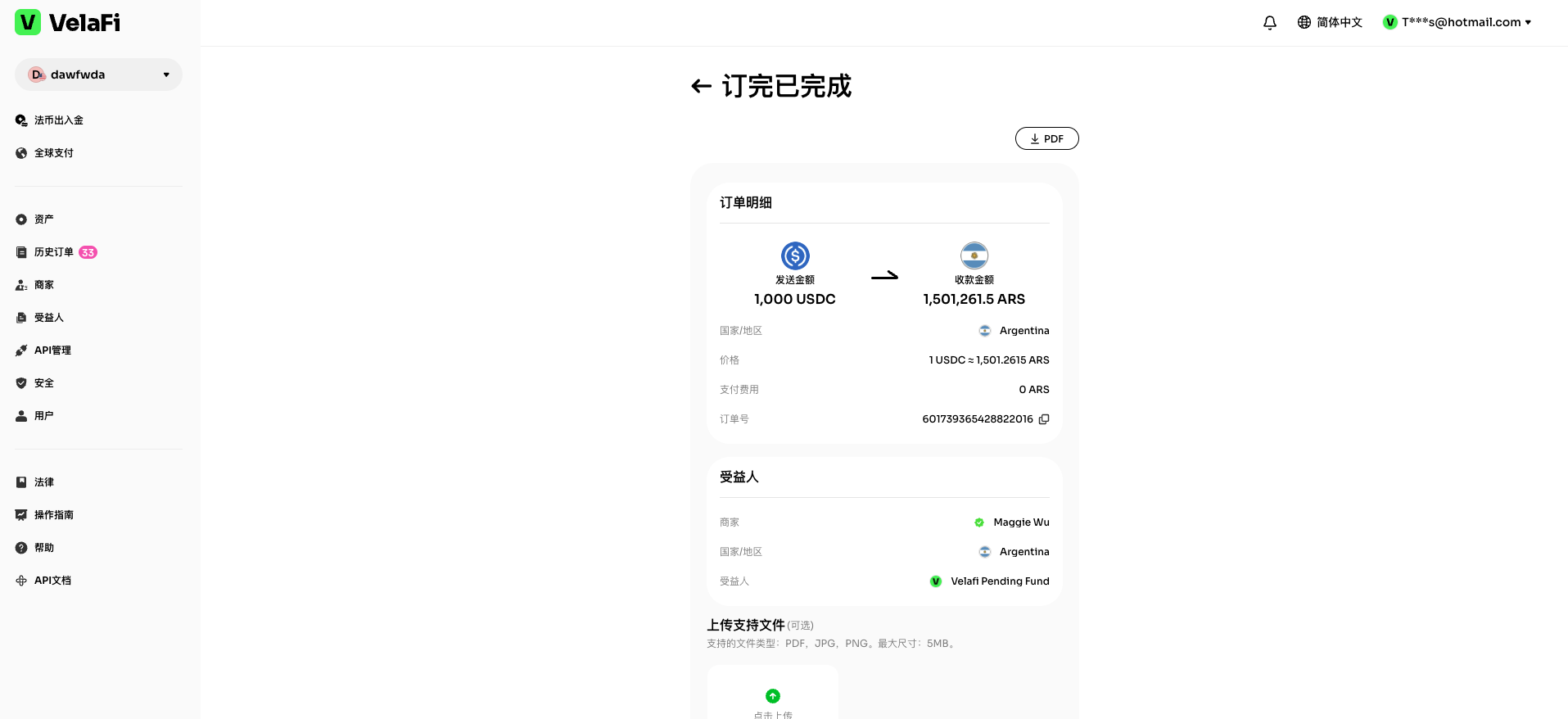Click the notification bell icon
Screen dimensions: 1568x719
coord(1269,23)
